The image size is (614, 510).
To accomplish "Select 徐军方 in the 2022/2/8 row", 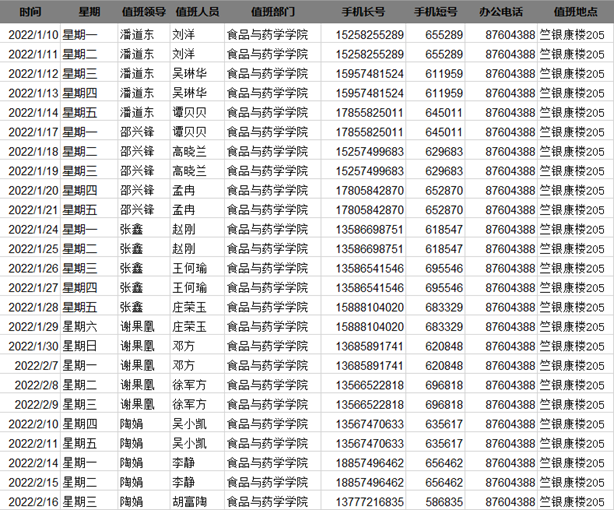I will (190, 385).
